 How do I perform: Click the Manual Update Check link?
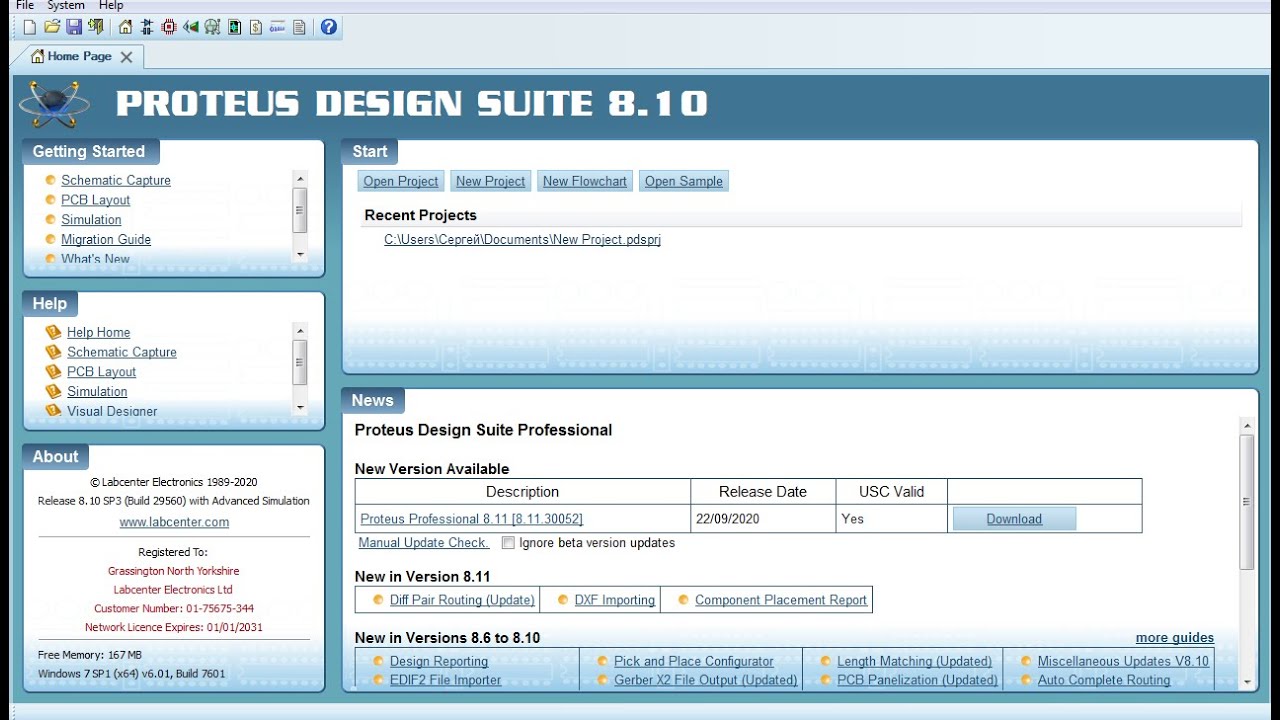click(x=424, y=543)
